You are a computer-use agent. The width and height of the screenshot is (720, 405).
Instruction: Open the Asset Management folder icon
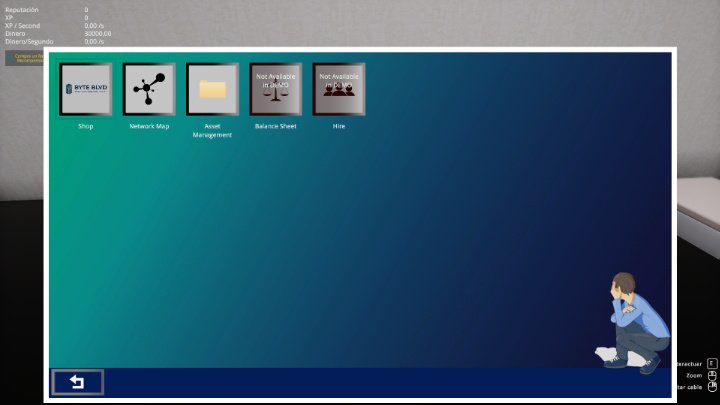[x=212, y=89]
